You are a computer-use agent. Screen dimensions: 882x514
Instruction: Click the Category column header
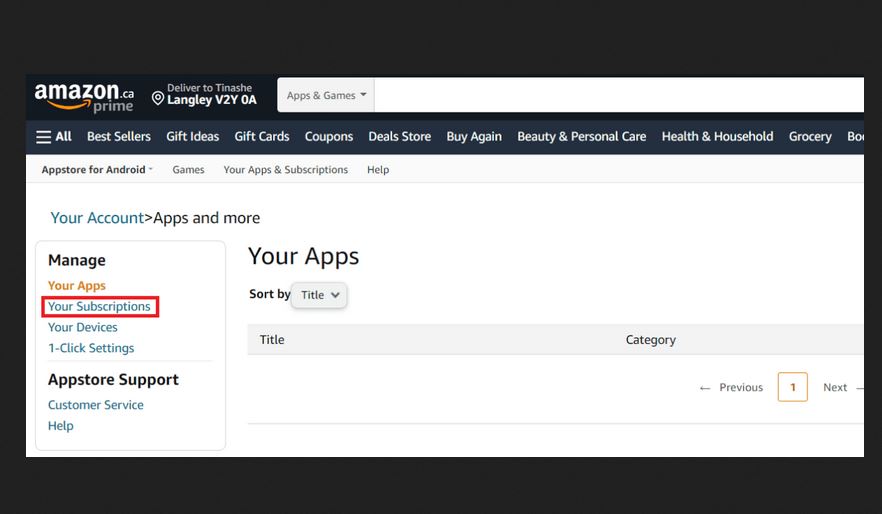coord(651,340)
